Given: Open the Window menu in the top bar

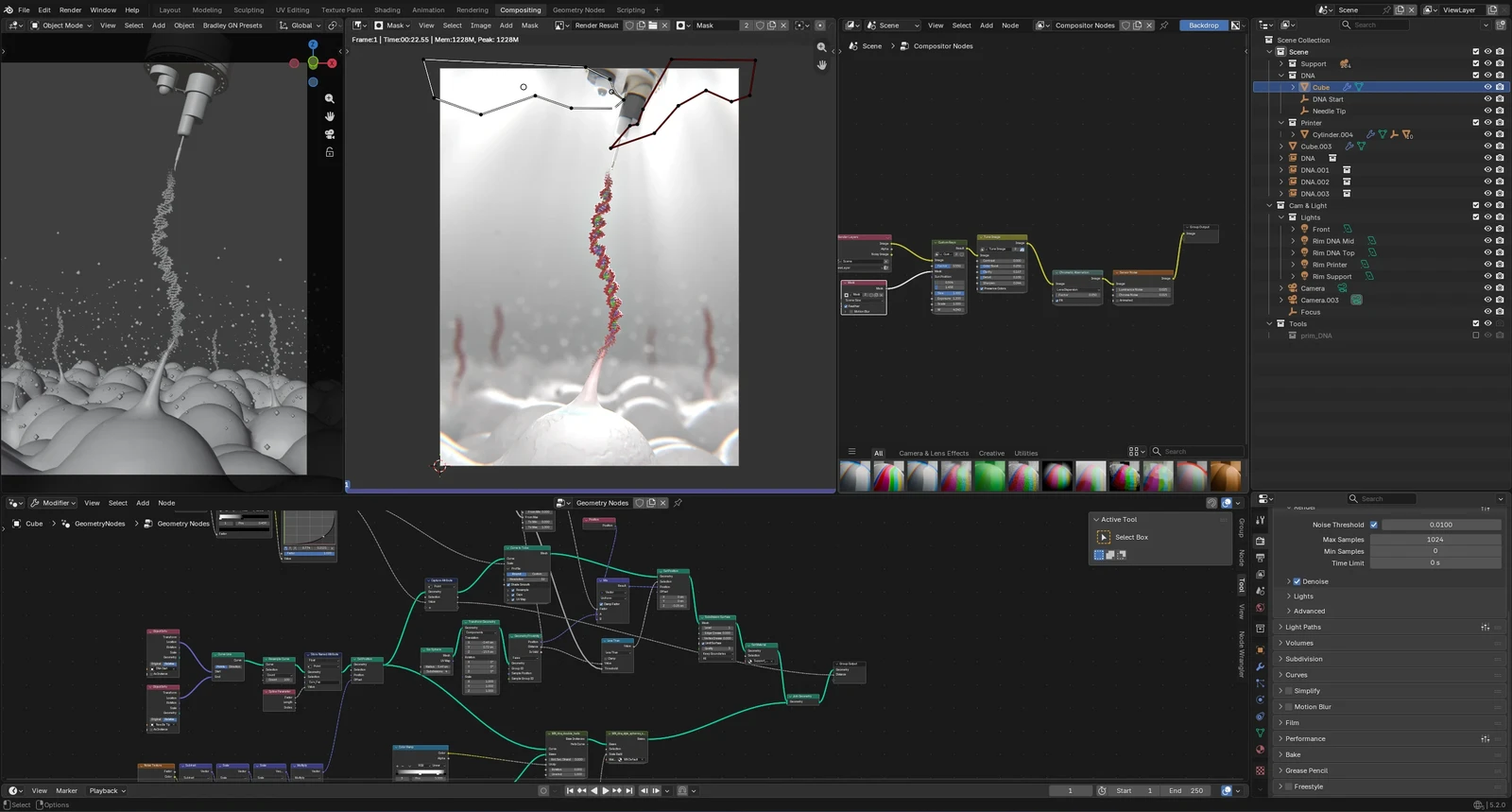Looking at the screenshot, I should (103, 10).
